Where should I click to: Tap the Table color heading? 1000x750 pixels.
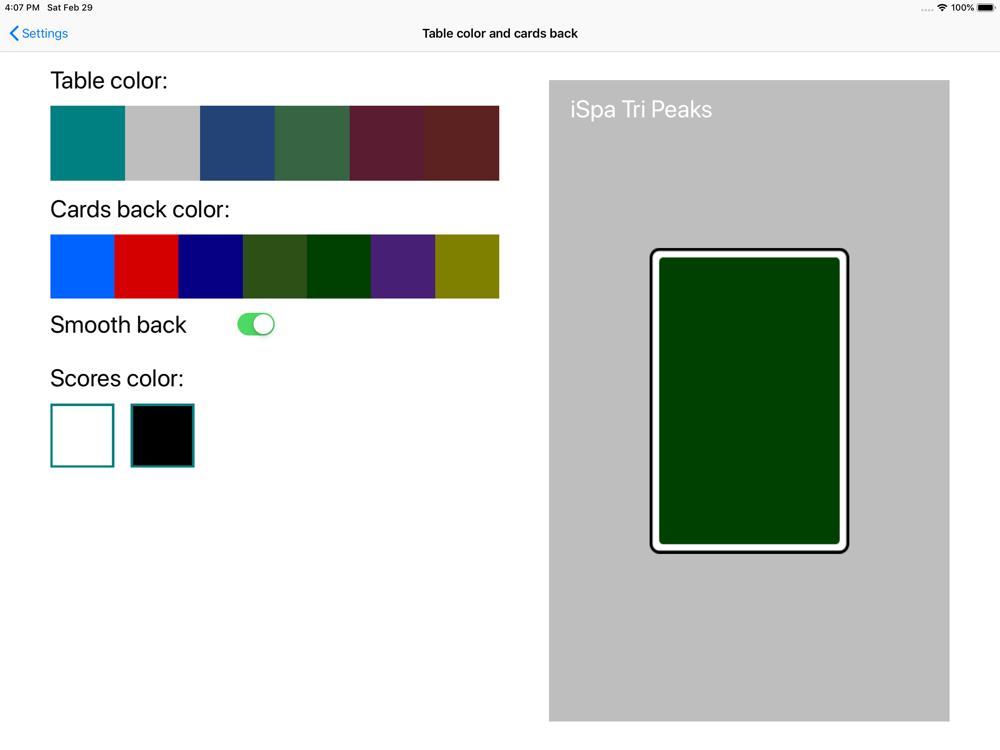[109, 81]
